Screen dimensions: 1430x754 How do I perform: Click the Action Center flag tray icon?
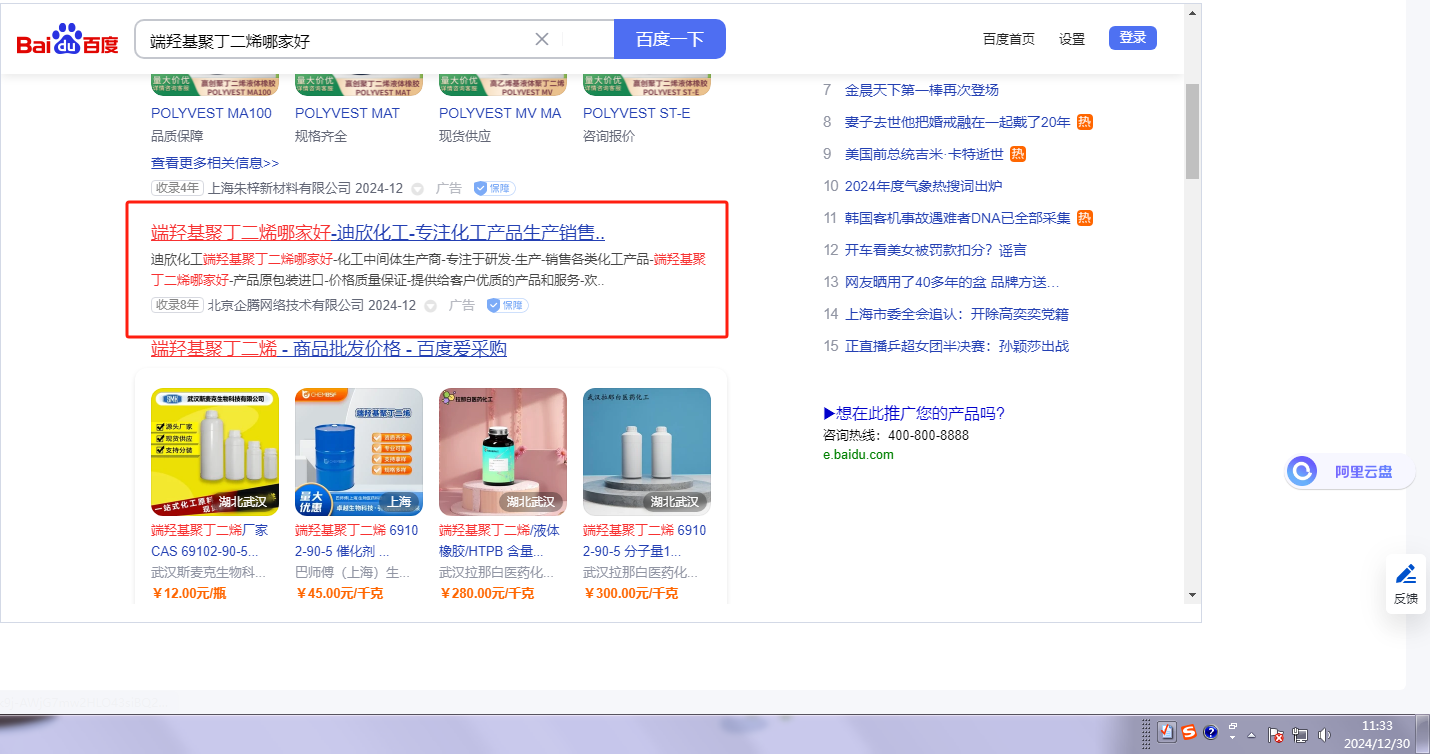pyautogui.click(x=1277, y=734)
